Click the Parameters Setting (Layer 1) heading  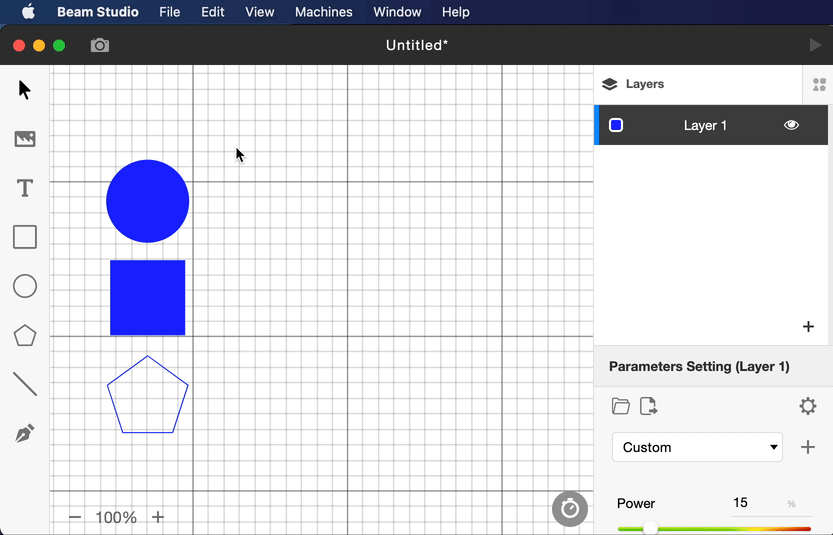point(699,367)
